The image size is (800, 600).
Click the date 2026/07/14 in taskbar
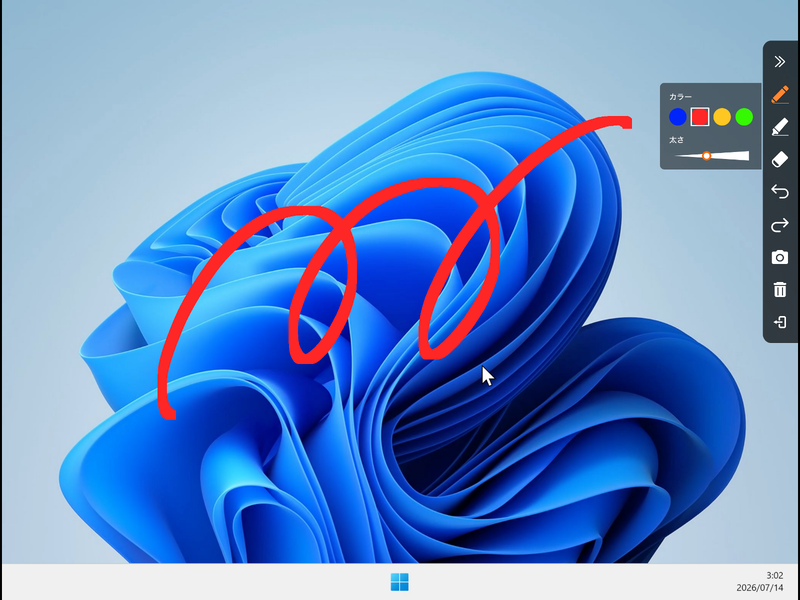(x=760, y=588)
